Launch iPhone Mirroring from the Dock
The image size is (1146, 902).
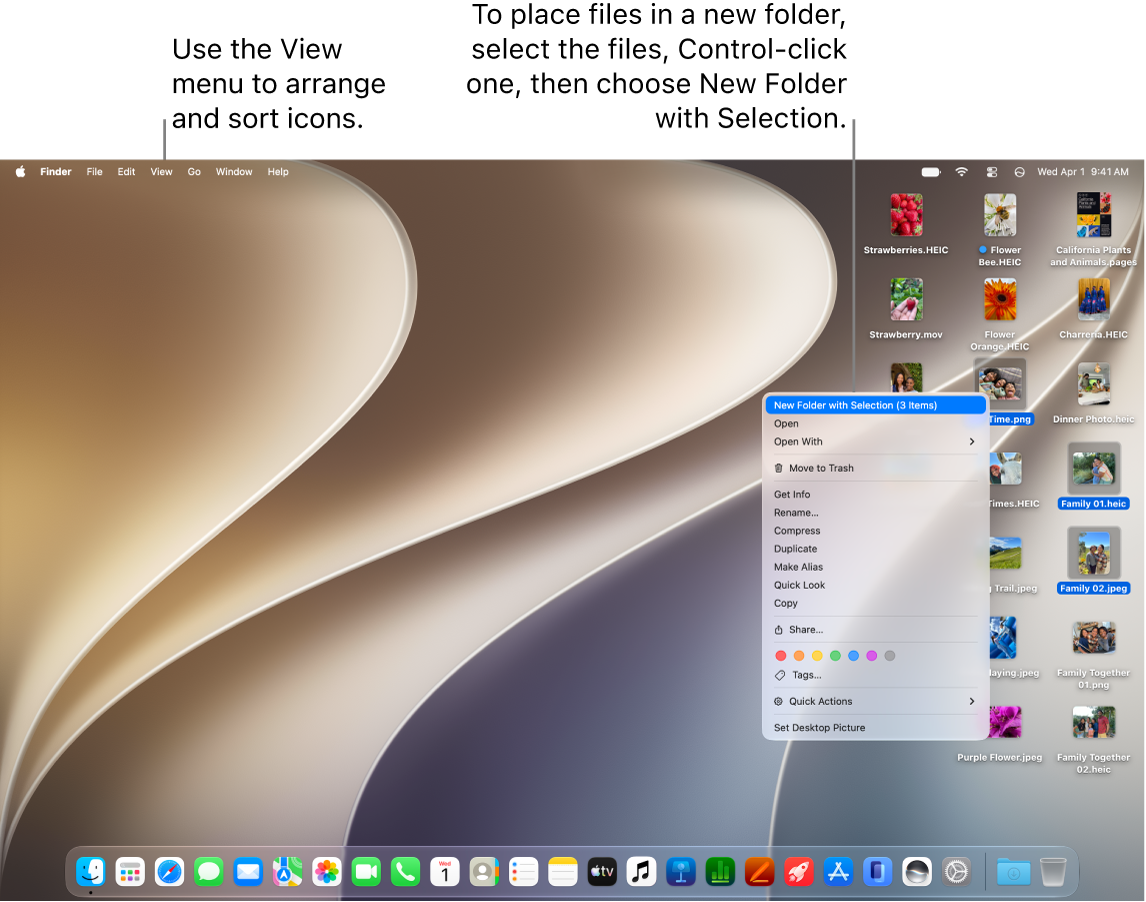tap(877, 871)
